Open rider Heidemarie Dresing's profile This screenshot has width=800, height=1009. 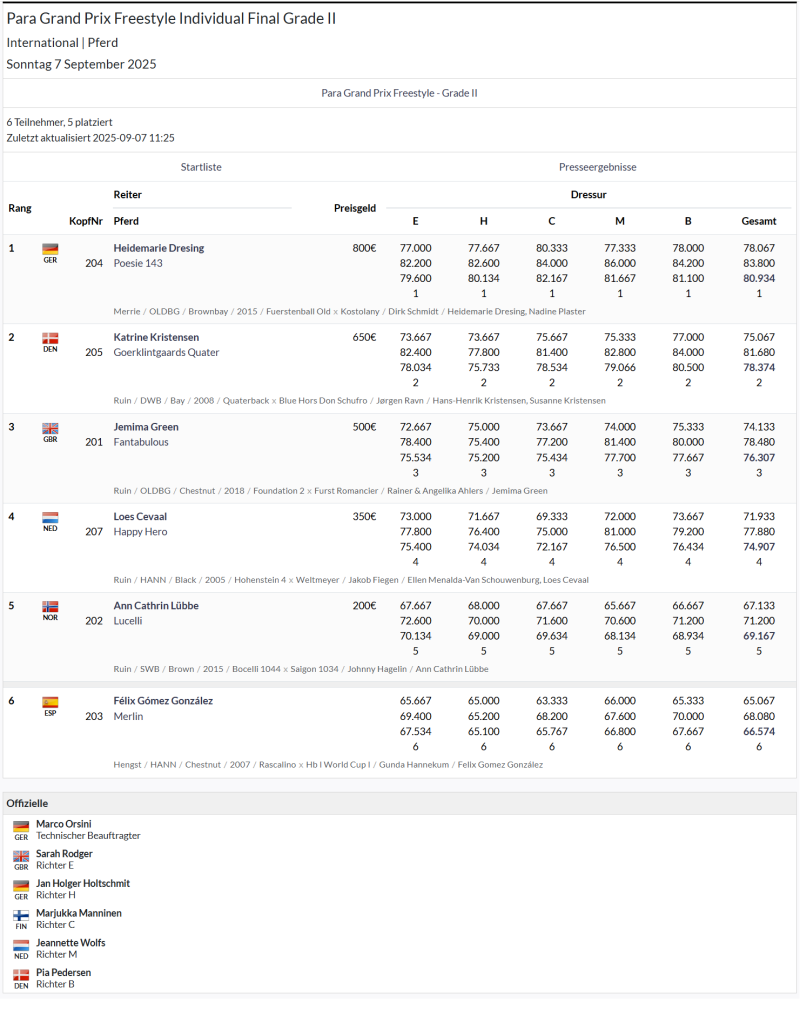159,248
